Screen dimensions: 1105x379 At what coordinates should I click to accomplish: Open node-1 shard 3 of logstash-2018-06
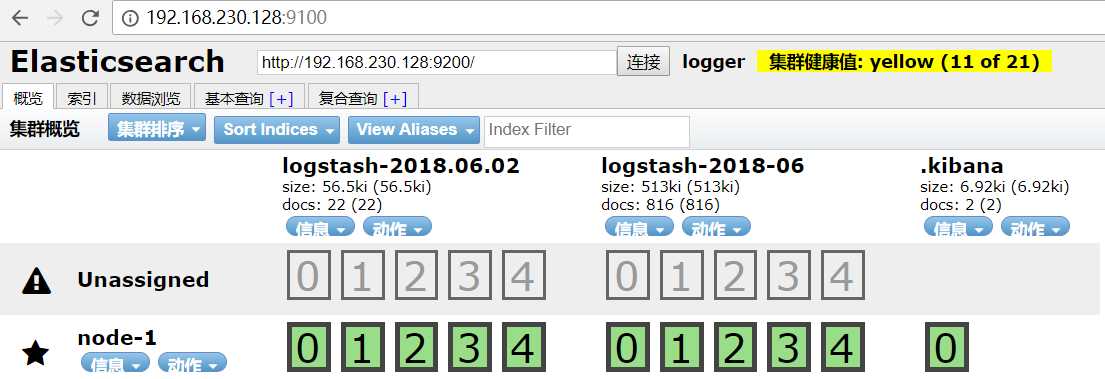tap(789, 347)
